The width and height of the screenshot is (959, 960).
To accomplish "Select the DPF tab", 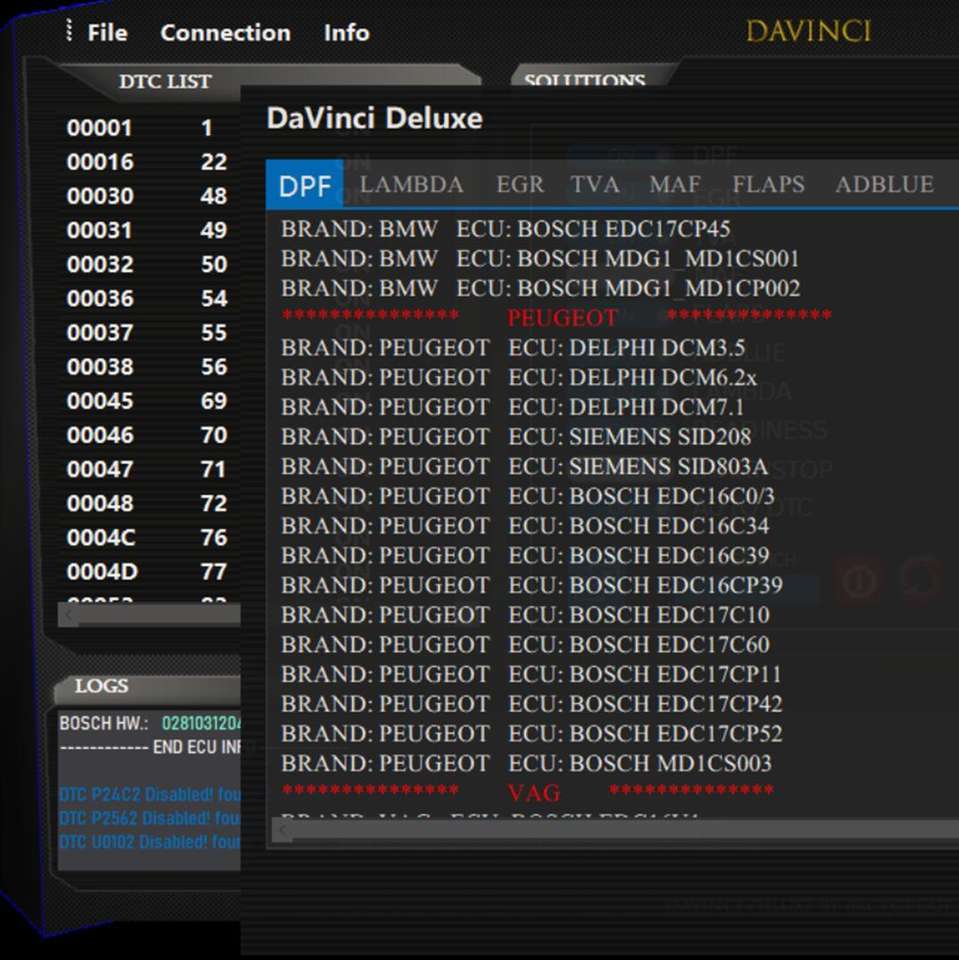I will coord(304,185).
